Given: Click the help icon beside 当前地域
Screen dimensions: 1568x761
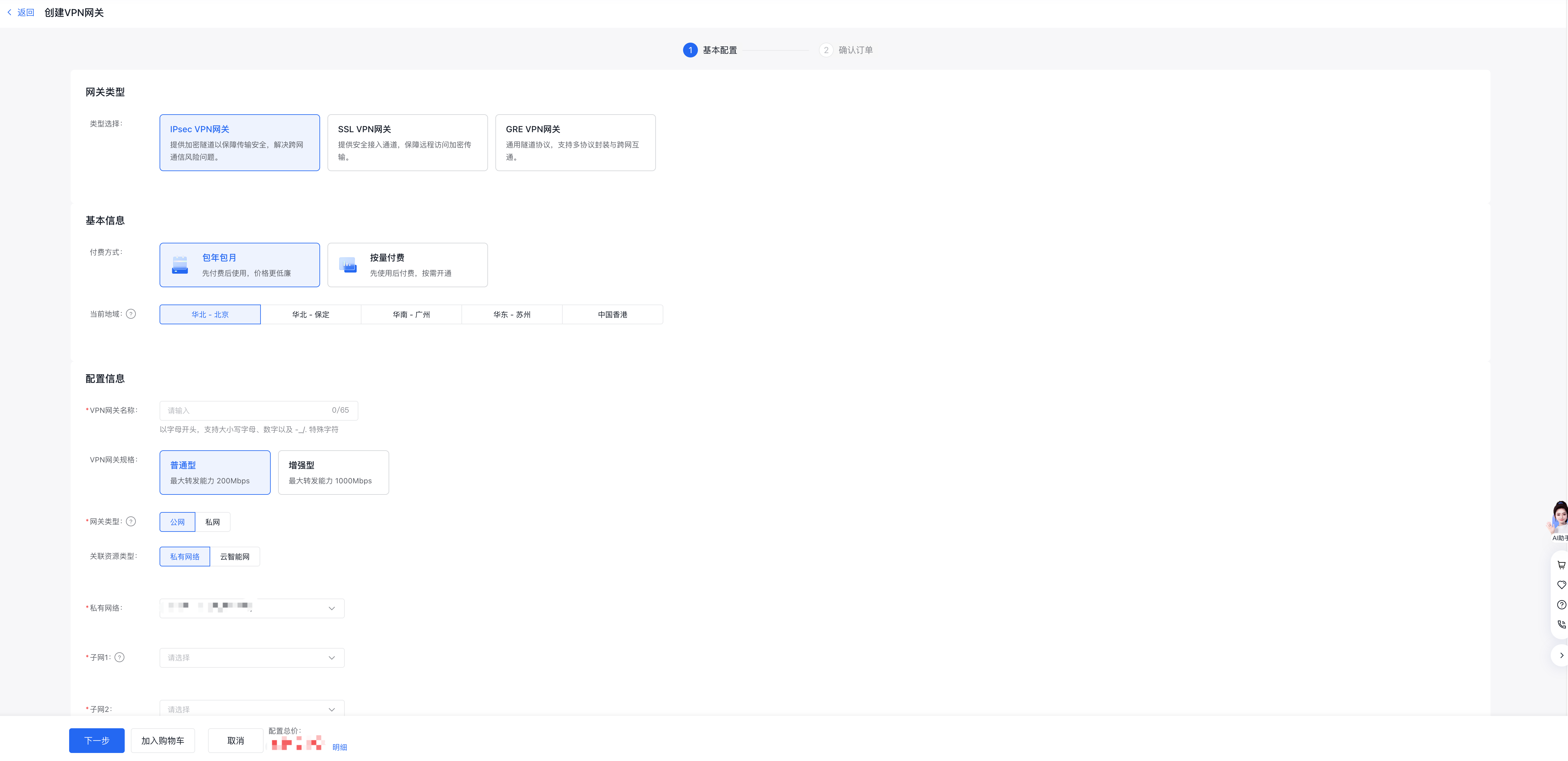Looking at the screenshot, I should coord(131,314).
